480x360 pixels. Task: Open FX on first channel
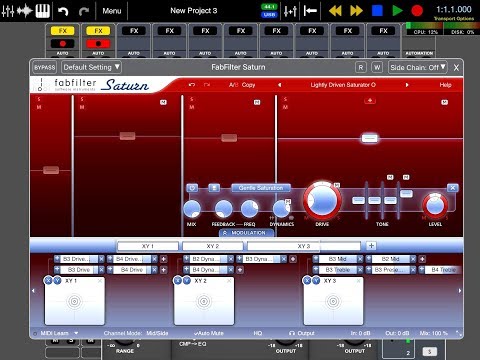click(x=62, y=31)
